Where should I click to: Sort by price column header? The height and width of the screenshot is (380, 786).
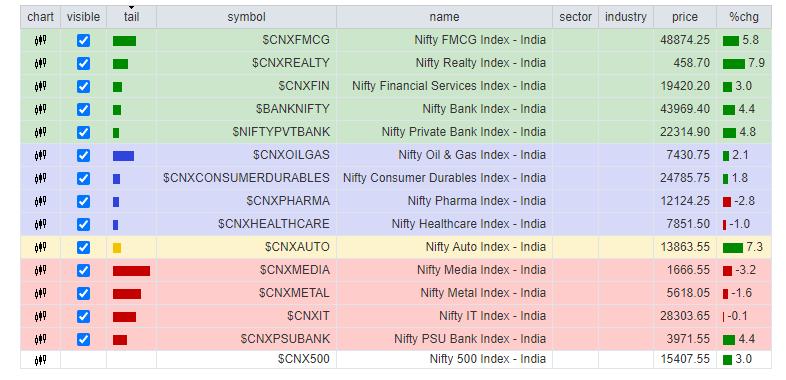[x=685, y=17]
